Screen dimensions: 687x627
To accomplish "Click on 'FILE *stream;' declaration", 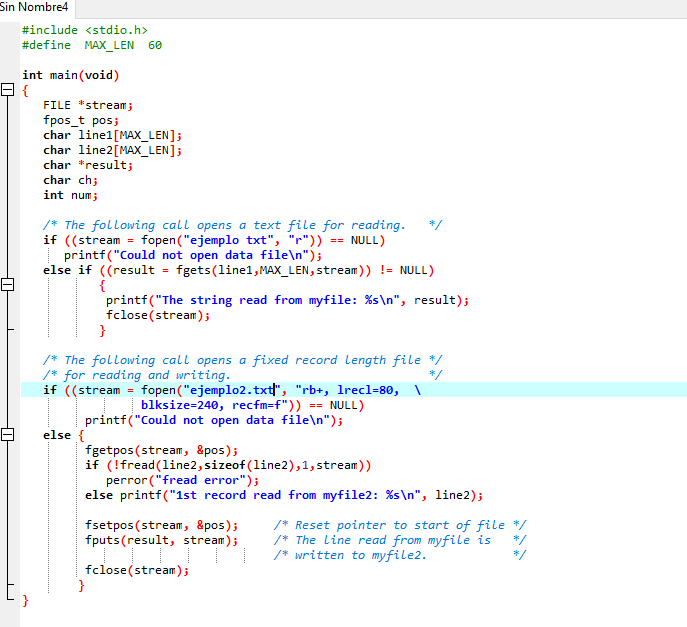I will click(x=88, y=105).
